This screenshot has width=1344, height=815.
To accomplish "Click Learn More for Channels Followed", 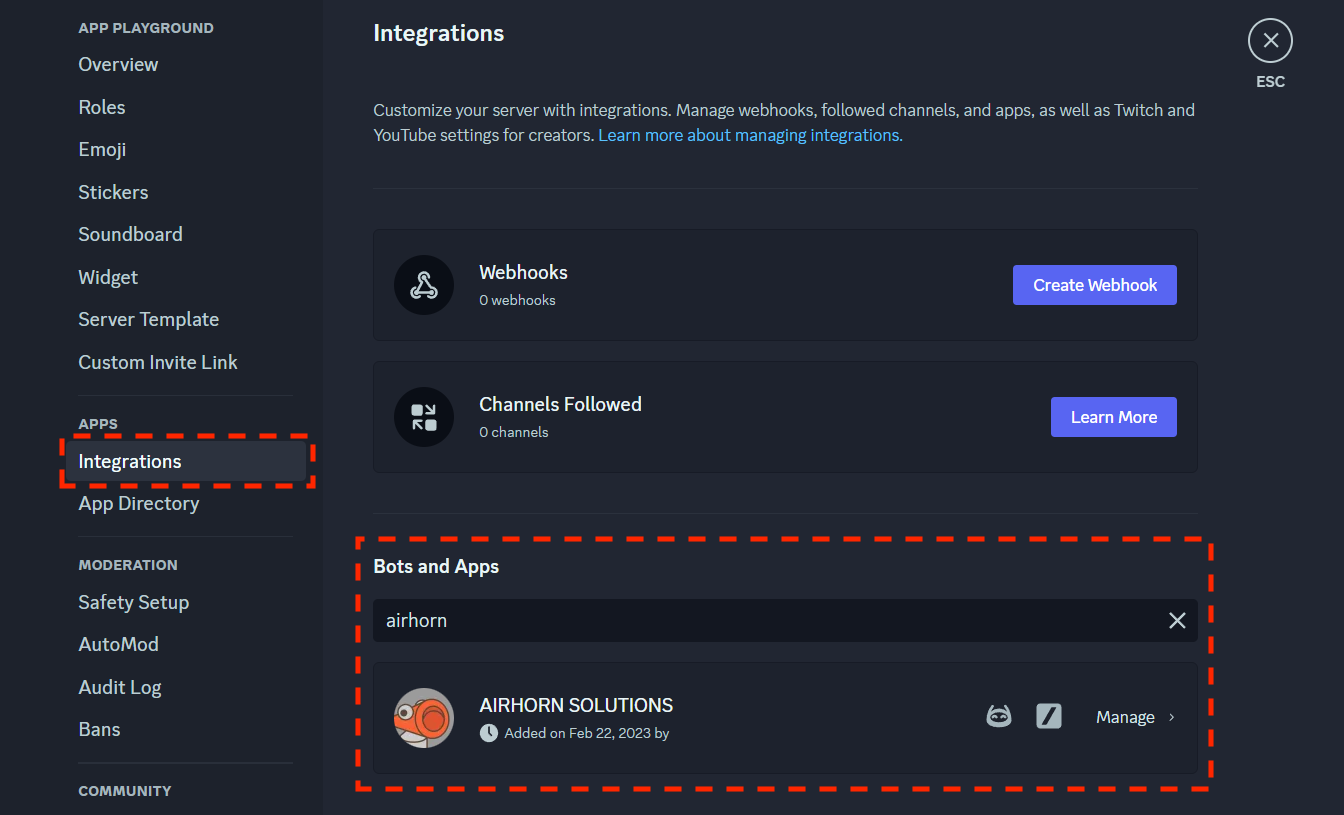I will point(1114,417).
